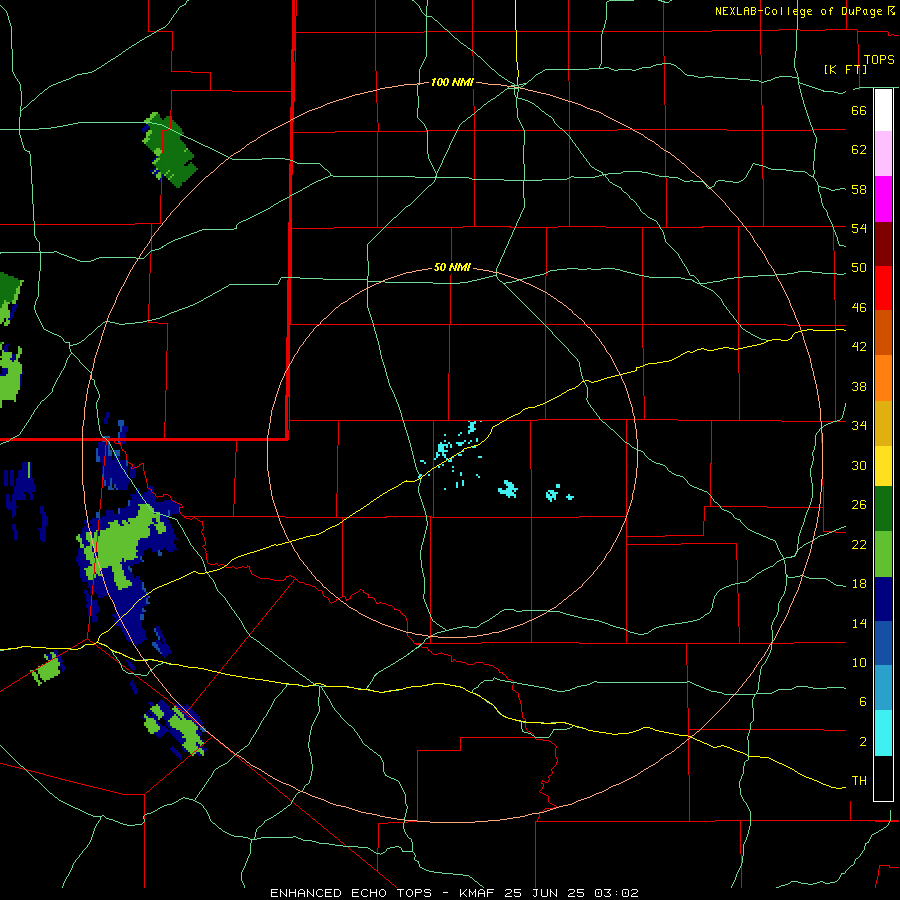The image size is (900, 900).
Task: Click the '66' legend value
Action: click(x=859, y=110)
